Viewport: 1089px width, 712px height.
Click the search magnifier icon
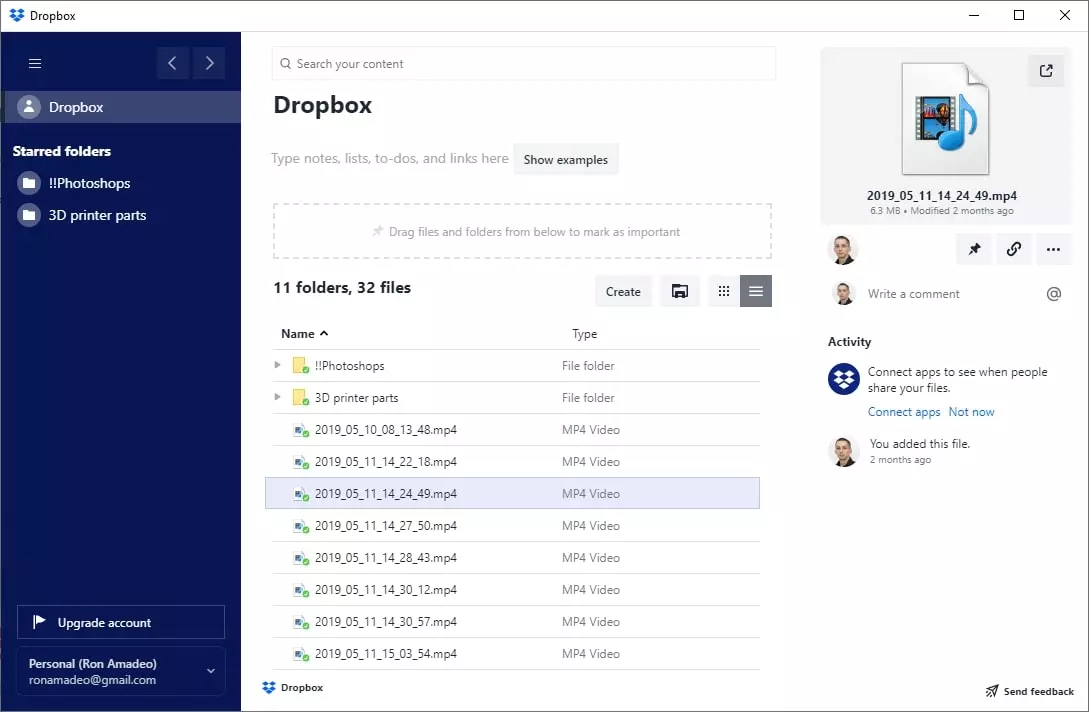point(287,63)
